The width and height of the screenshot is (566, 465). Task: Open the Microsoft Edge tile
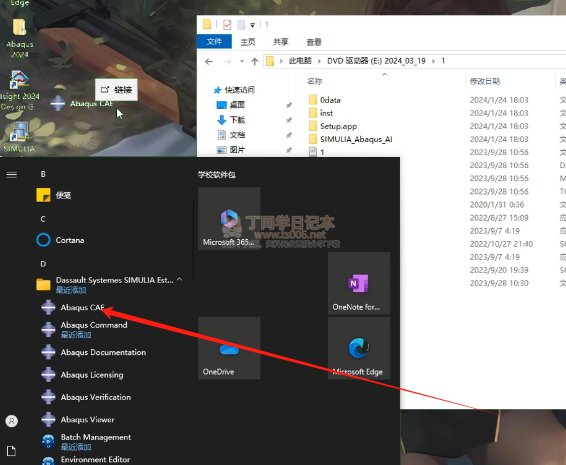point(359,348)
